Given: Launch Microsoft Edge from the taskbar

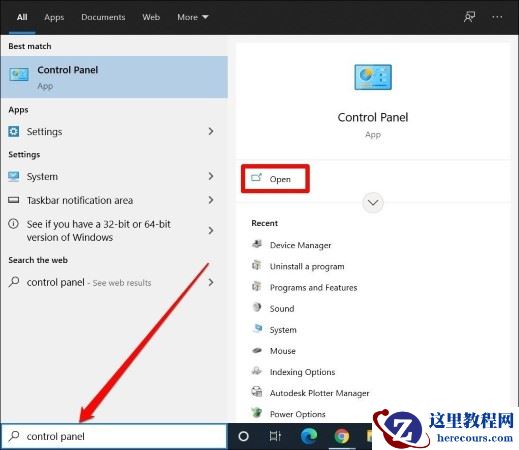Looking at the screenshot, I should click(309, 436).
